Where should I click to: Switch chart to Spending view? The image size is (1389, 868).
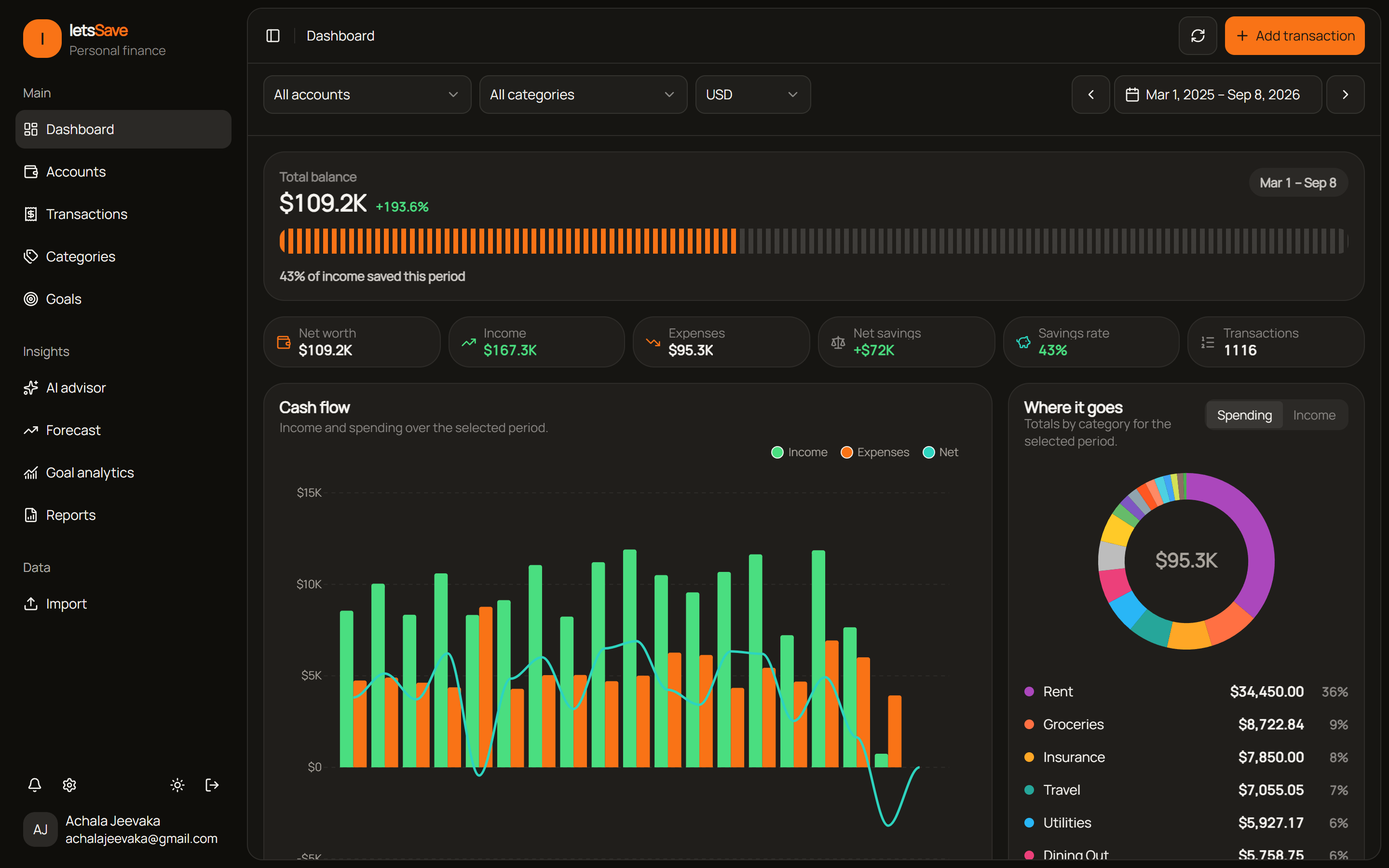tap(1244, 415)
